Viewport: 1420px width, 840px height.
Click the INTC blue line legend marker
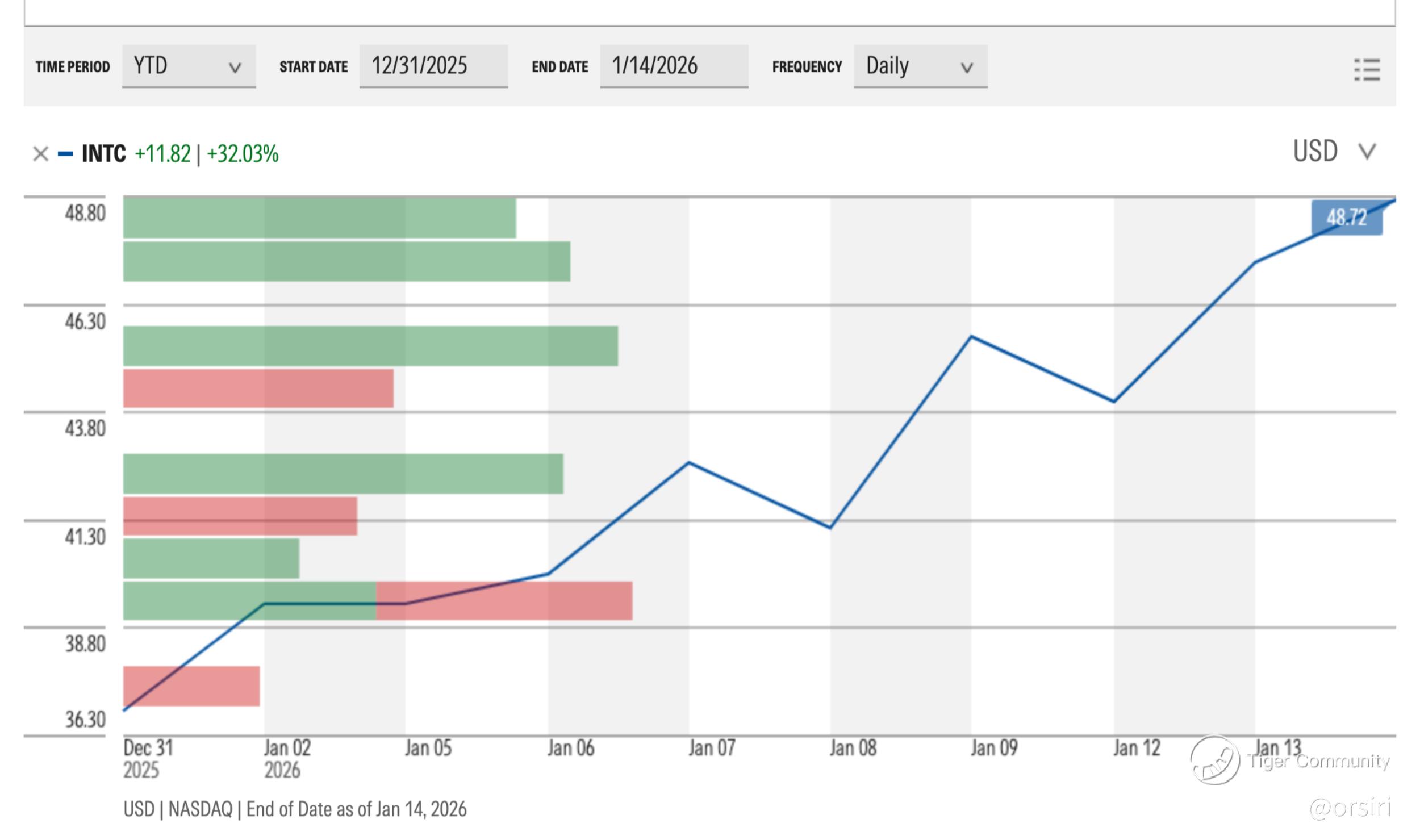click(x=65, y=154)
